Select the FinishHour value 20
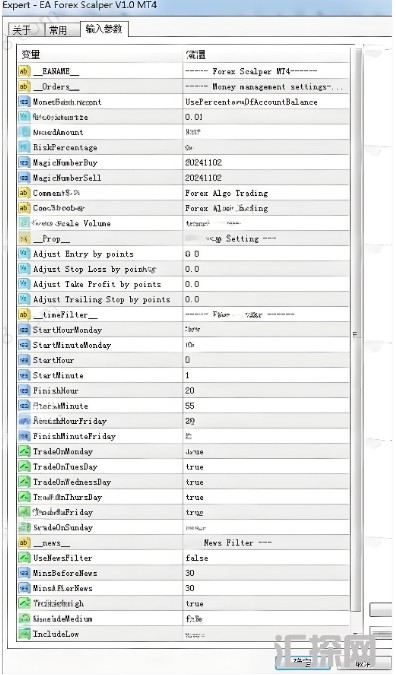 coord(266,390)
